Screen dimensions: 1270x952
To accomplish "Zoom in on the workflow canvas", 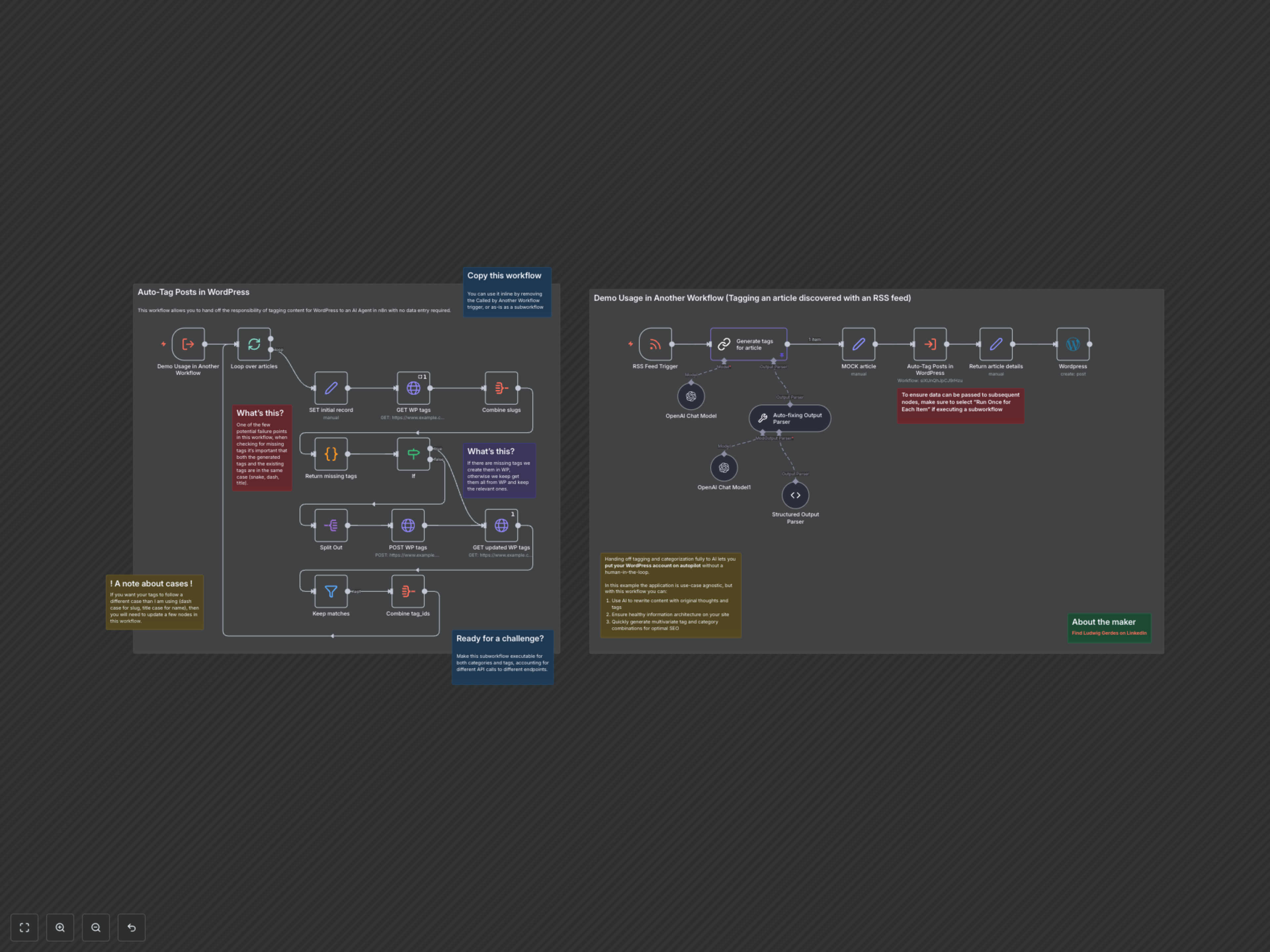I will coord(60,927).
